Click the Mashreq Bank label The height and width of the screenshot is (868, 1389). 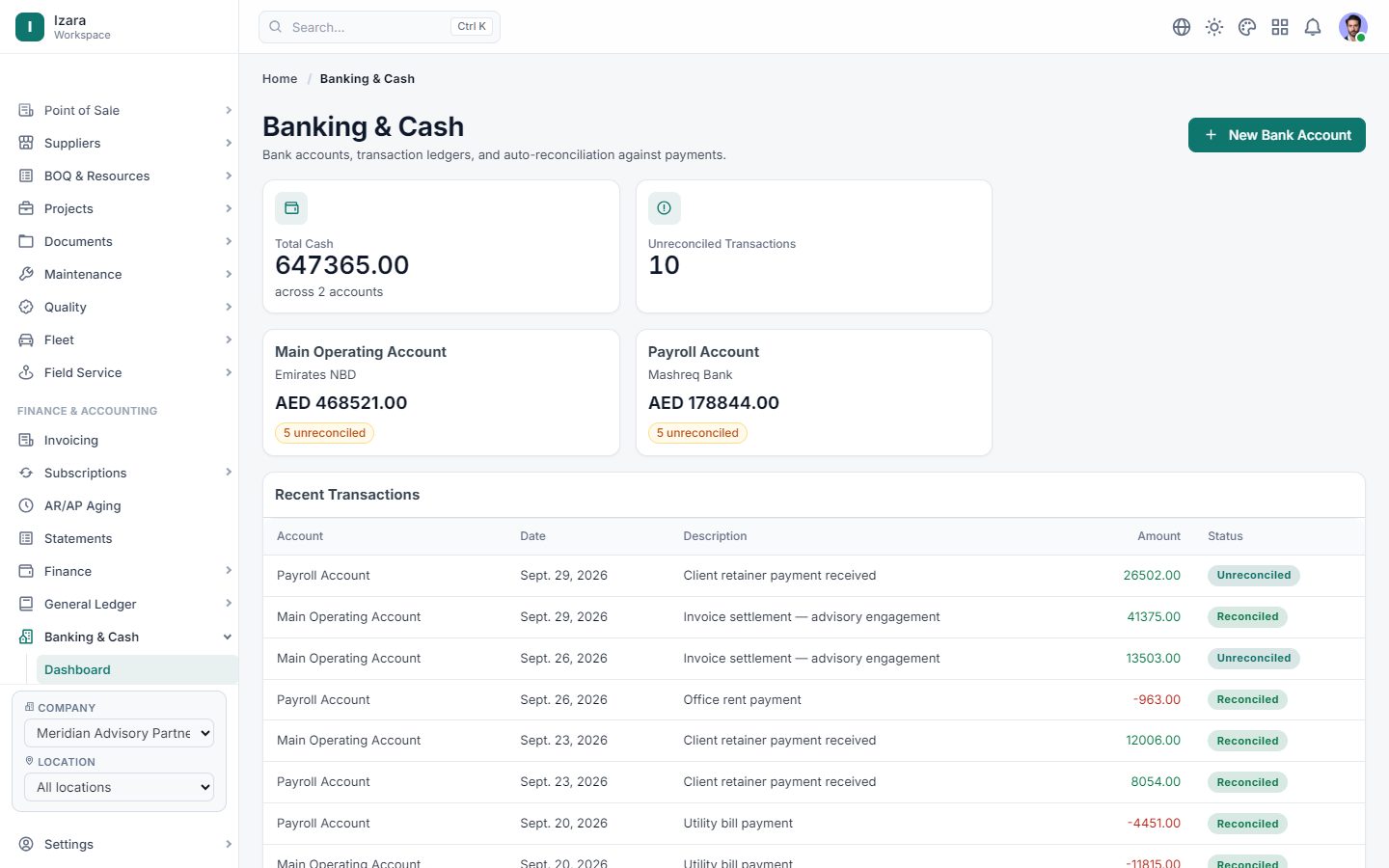690,375
